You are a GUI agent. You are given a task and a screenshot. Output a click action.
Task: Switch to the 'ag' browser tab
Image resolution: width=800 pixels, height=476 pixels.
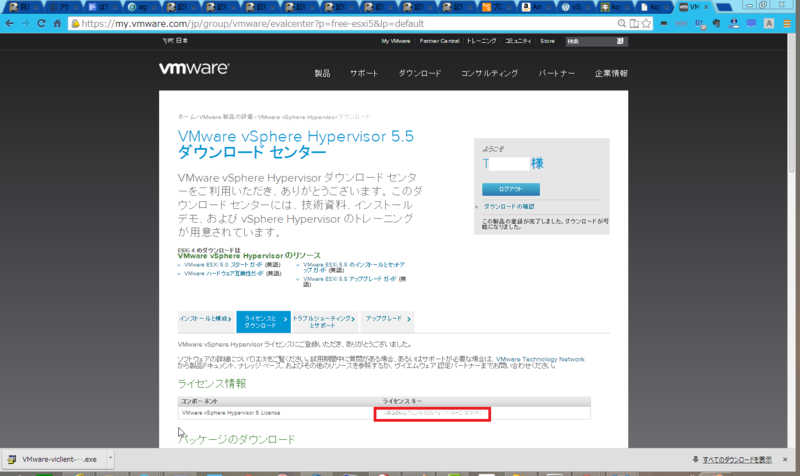(x=141, y=7)
